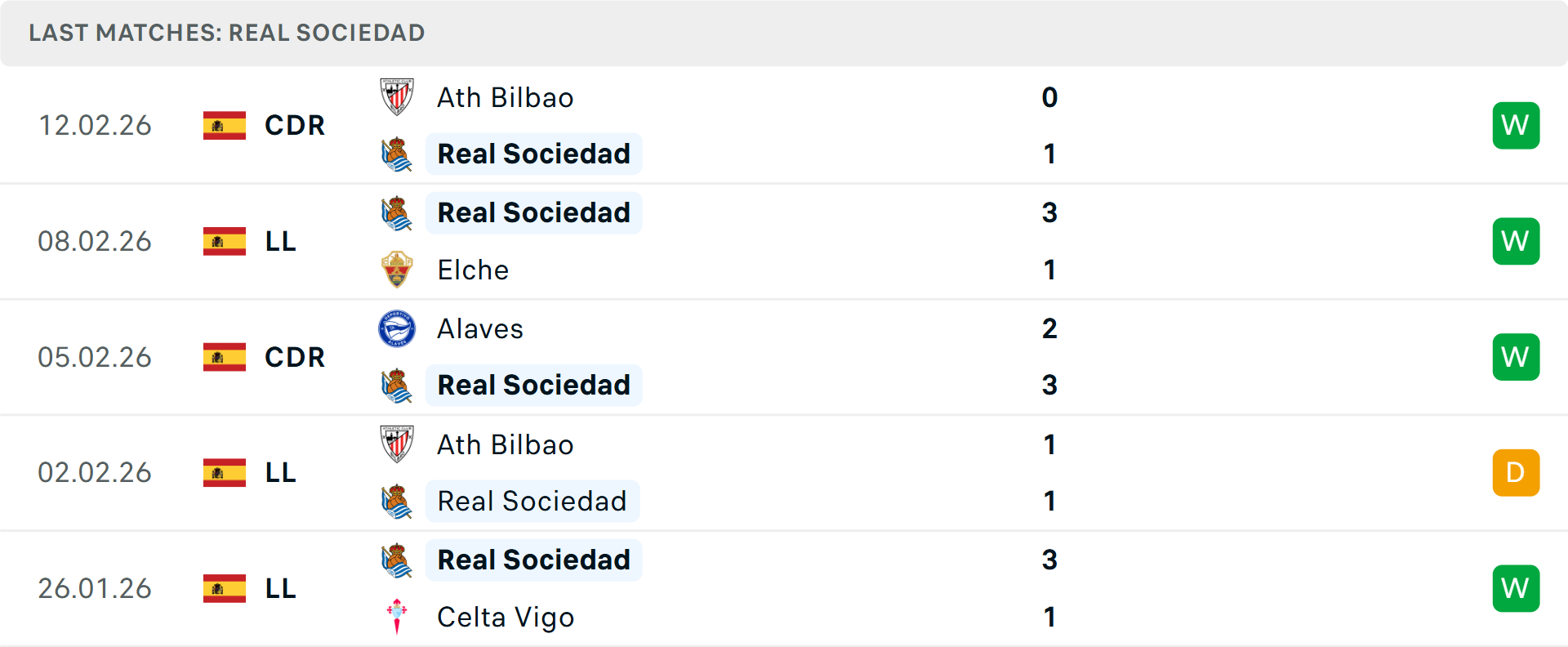The width and height of the screenshot is (1568, 647).
Task: Click the date 02.02.26
Action: pos(95,472)
